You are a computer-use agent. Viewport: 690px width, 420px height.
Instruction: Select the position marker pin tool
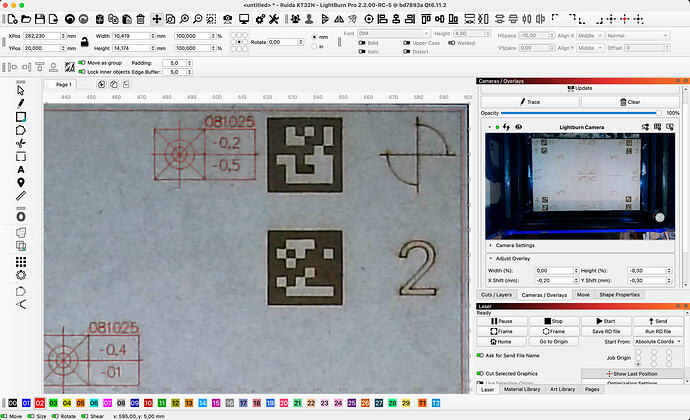21,182
